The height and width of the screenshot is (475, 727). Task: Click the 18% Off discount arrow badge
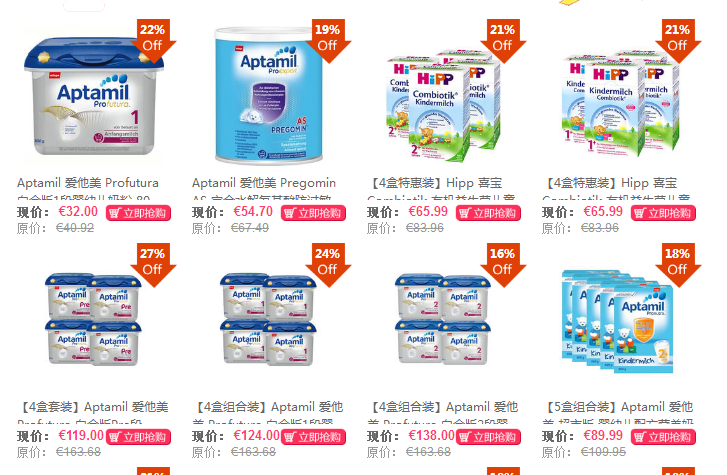tap(678, 264)
